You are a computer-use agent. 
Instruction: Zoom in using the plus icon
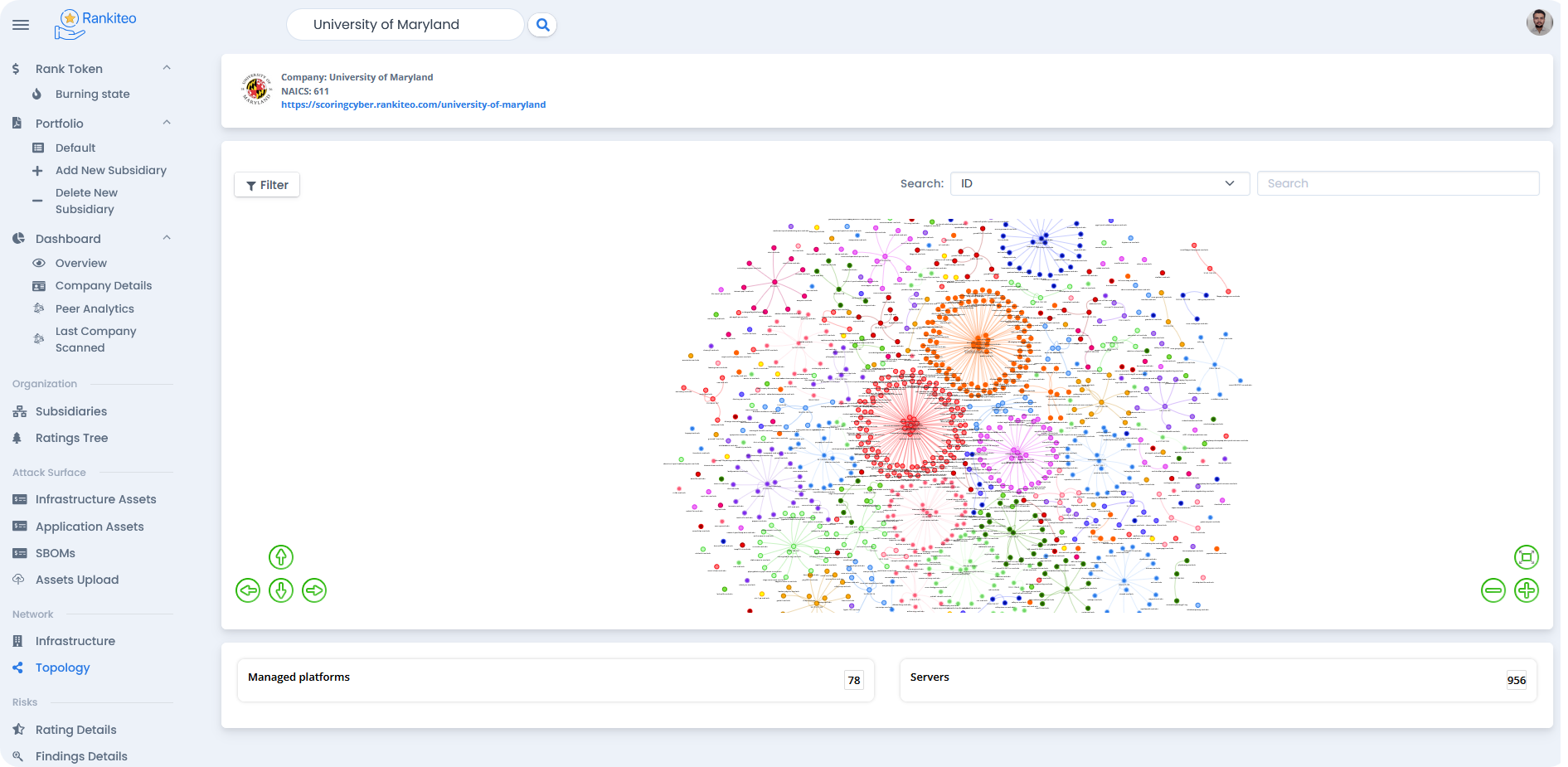tap(1526, 590)
